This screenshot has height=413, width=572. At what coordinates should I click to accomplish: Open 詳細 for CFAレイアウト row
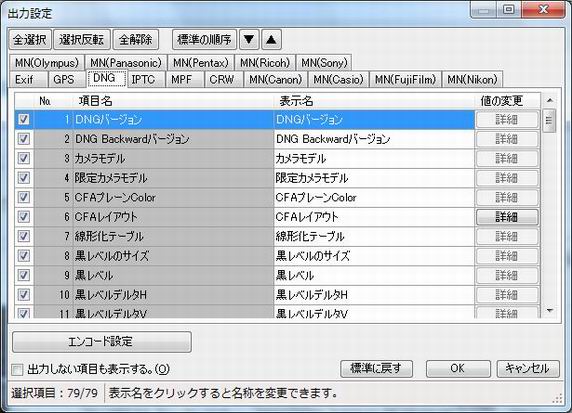pos(507,217)
